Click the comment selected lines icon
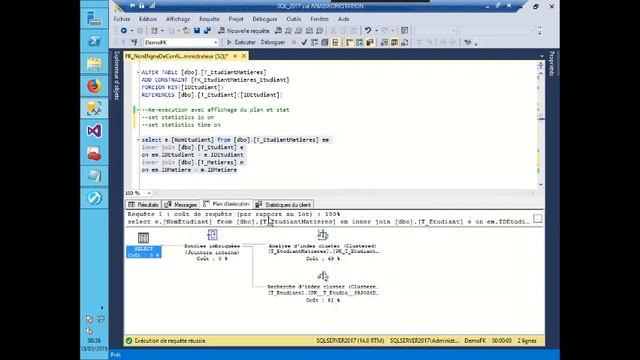The width and height of the screenshot is (640, 360). click(x=419, y=42)
